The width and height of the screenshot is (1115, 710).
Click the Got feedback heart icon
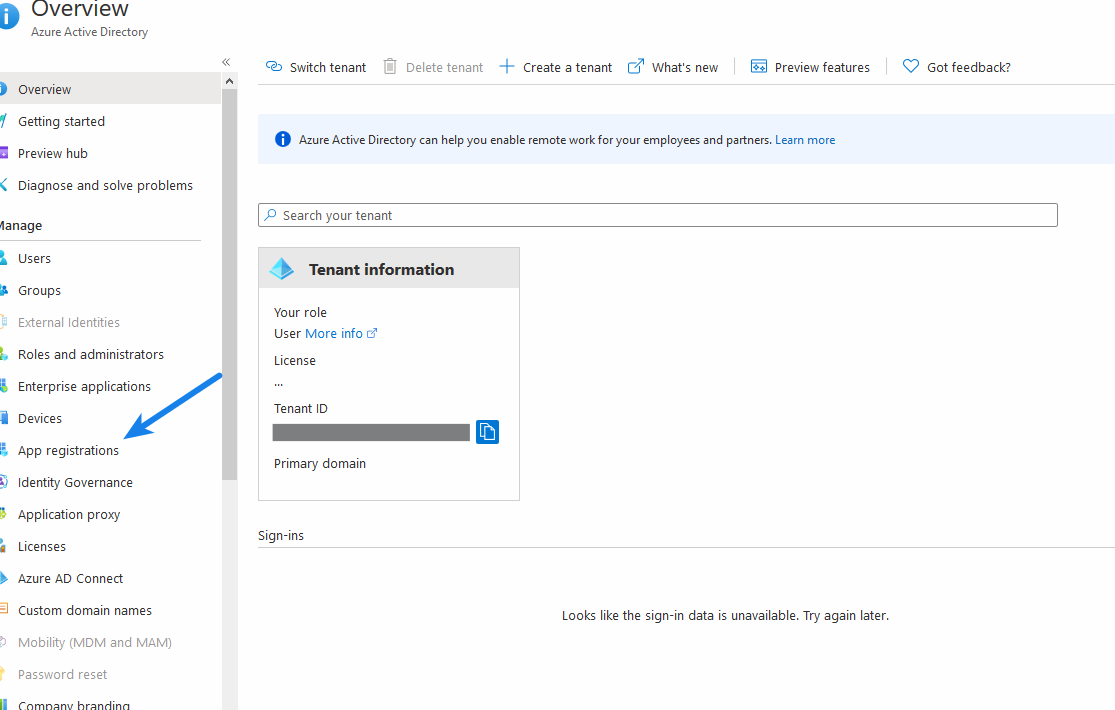click(911, 66)
